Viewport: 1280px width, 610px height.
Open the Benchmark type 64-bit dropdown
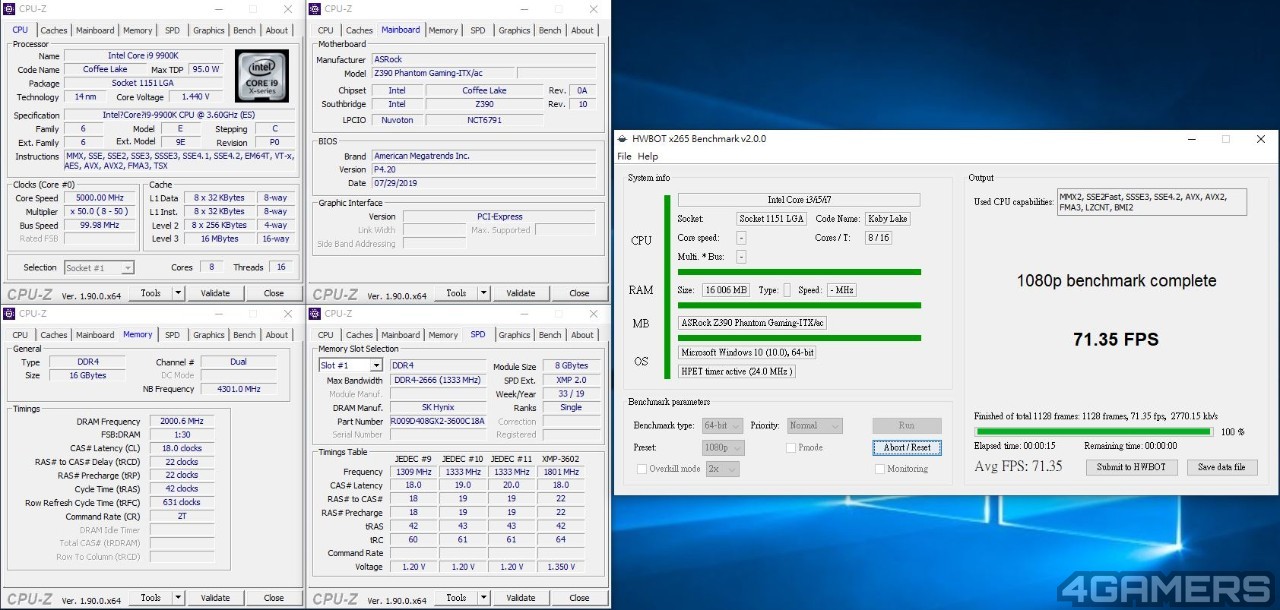722,425
